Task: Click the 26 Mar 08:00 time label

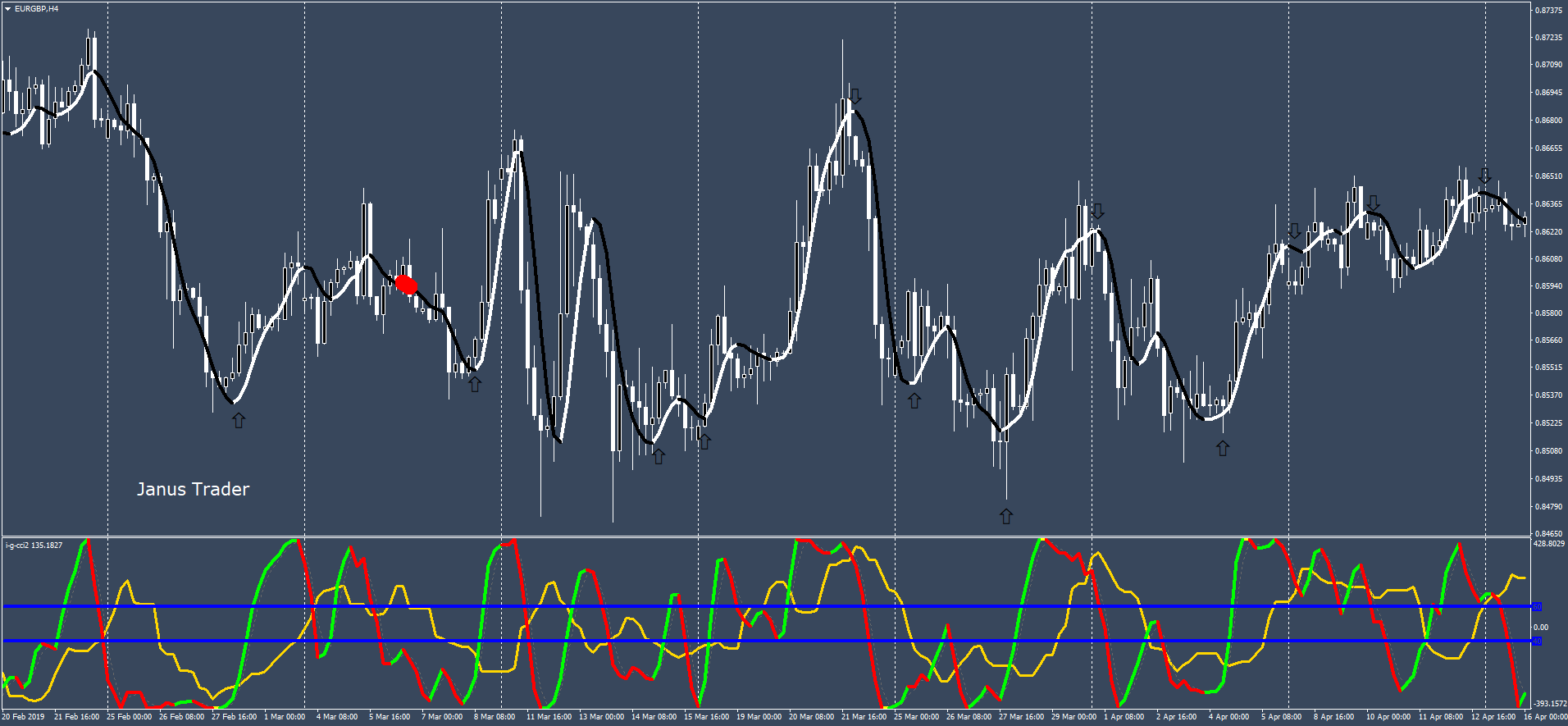Action: (x=969, y=717)
